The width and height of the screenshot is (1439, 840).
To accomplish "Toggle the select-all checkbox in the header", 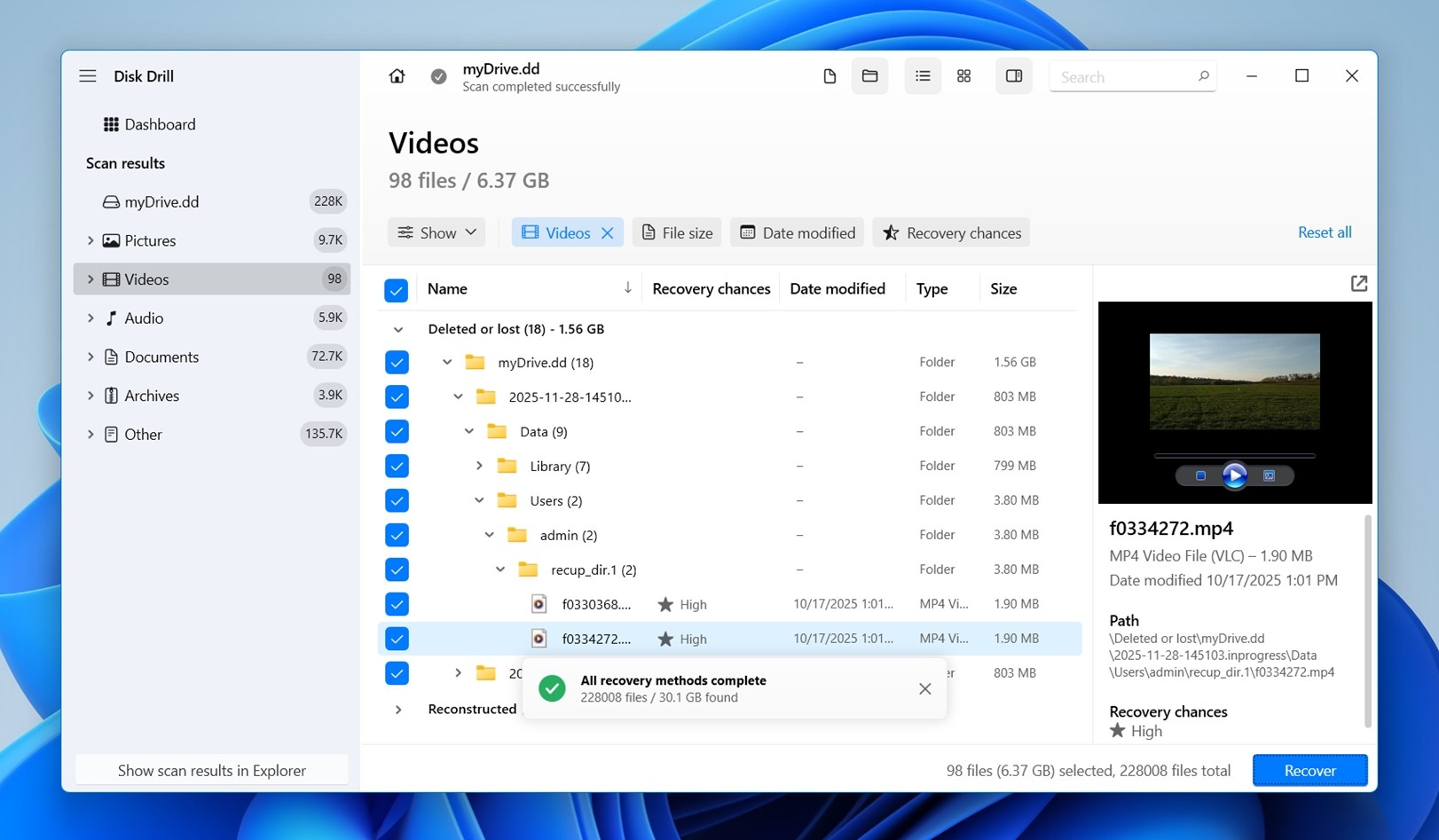I will (x=397, y=290).
